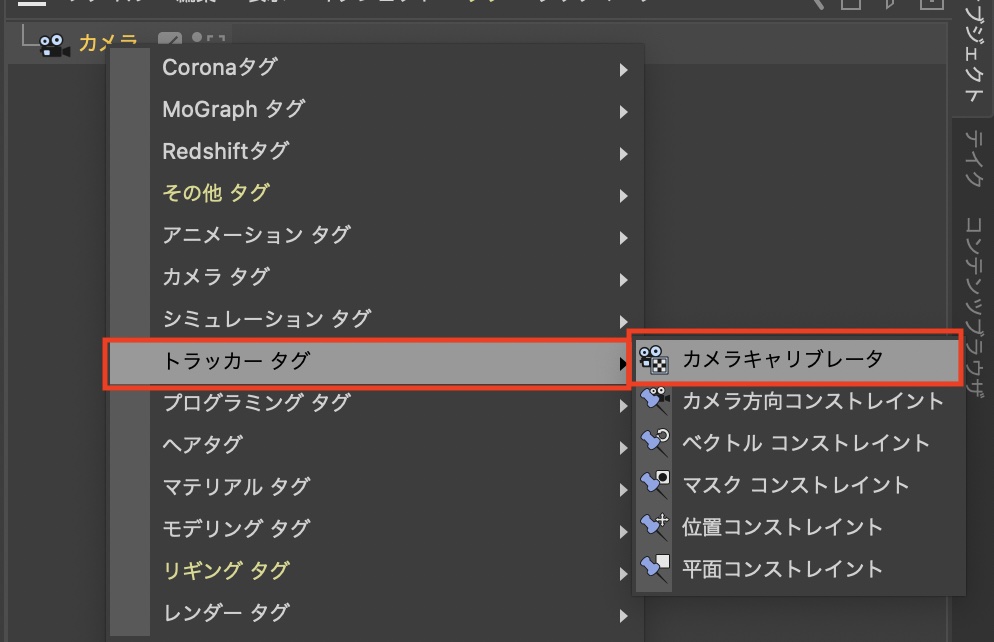
Task: Toggle the camera's layer swatch box
Action: coord(170,42)
